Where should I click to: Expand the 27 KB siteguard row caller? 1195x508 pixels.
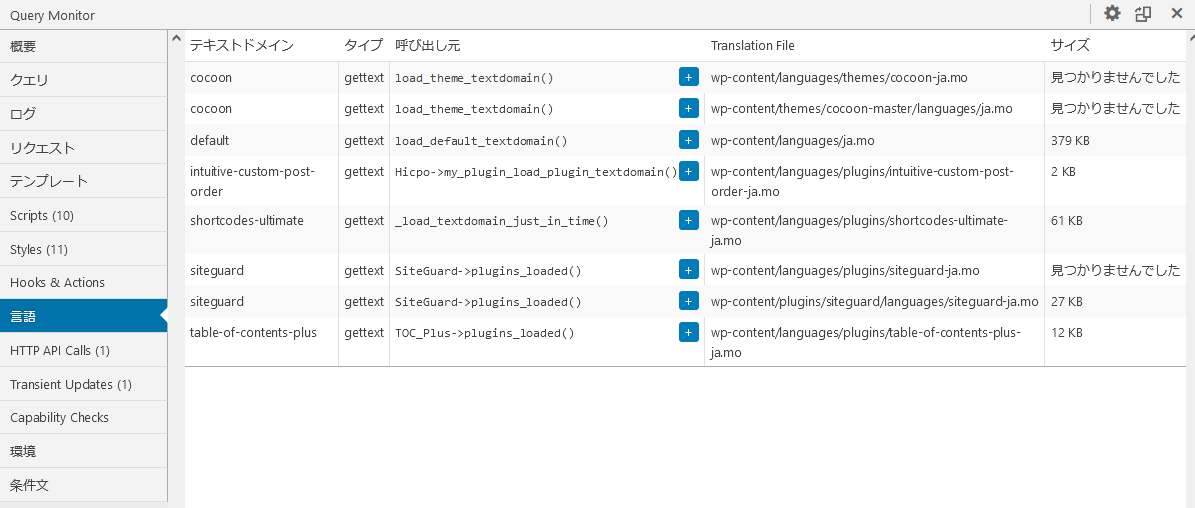pos(688,301)
